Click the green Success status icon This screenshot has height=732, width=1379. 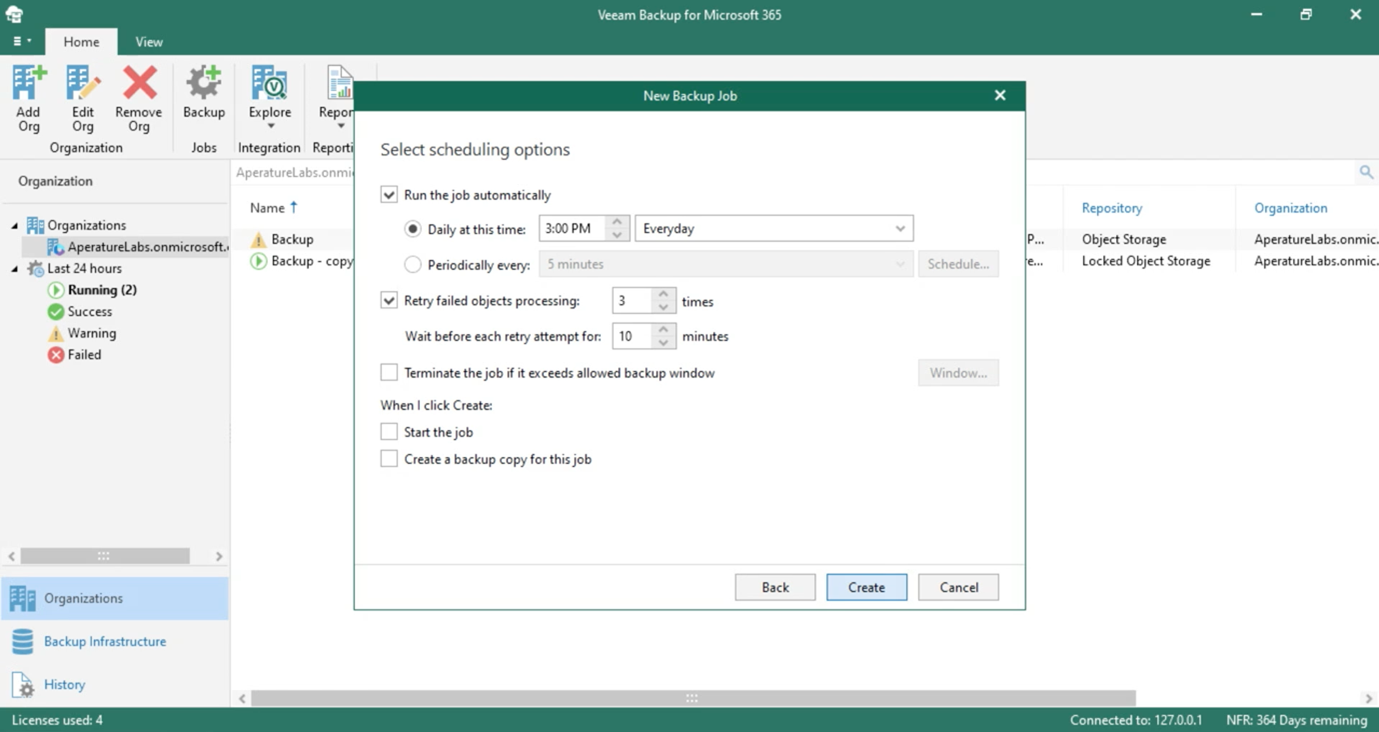click(56, 312)
